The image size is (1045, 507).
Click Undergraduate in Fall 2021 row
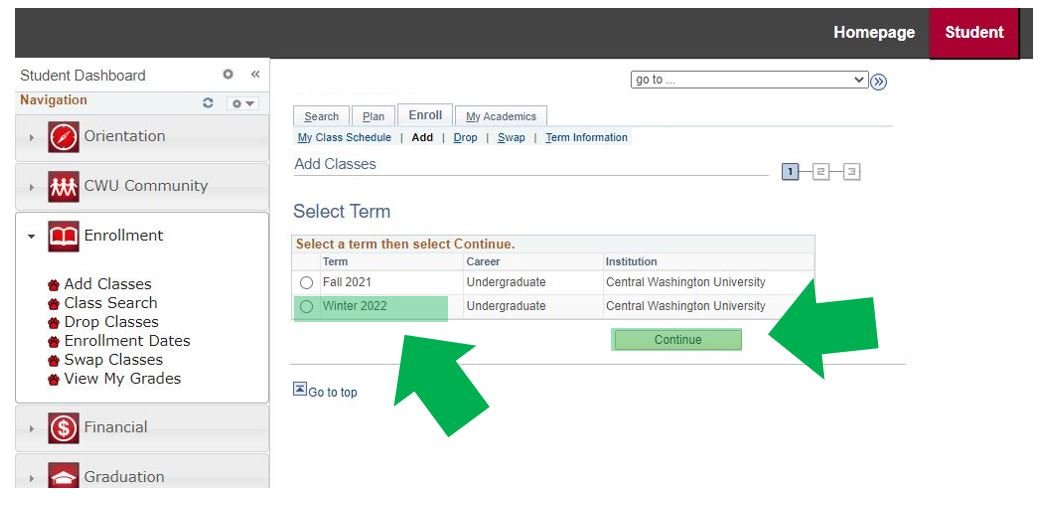506,282
